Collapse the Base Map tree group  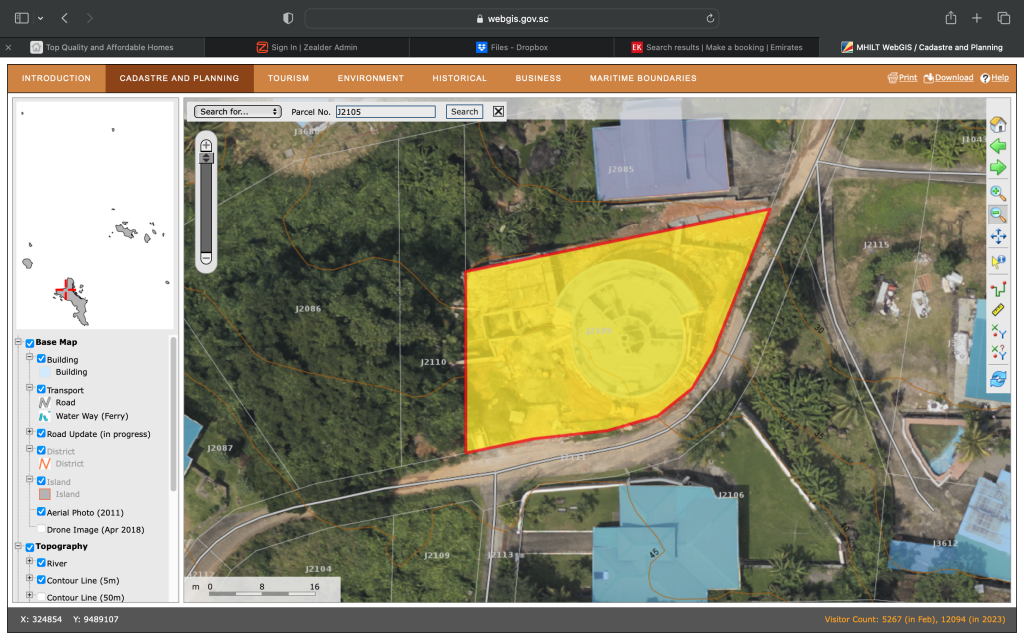(18, 343)
